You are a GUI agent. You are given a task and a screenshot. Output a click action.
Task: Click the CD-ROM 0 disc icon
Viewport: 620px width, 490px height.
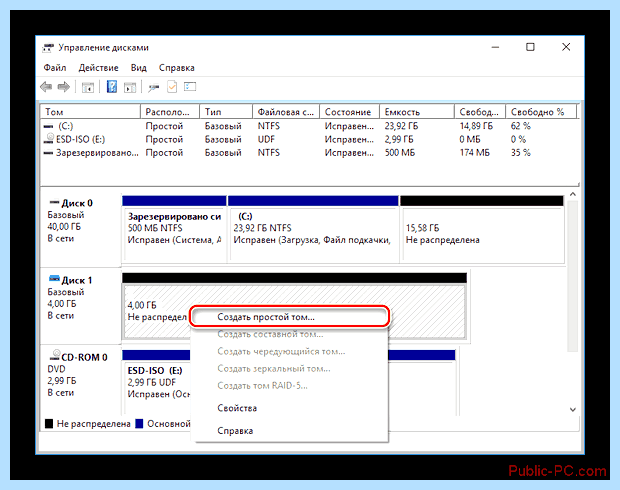click(55, 354)
